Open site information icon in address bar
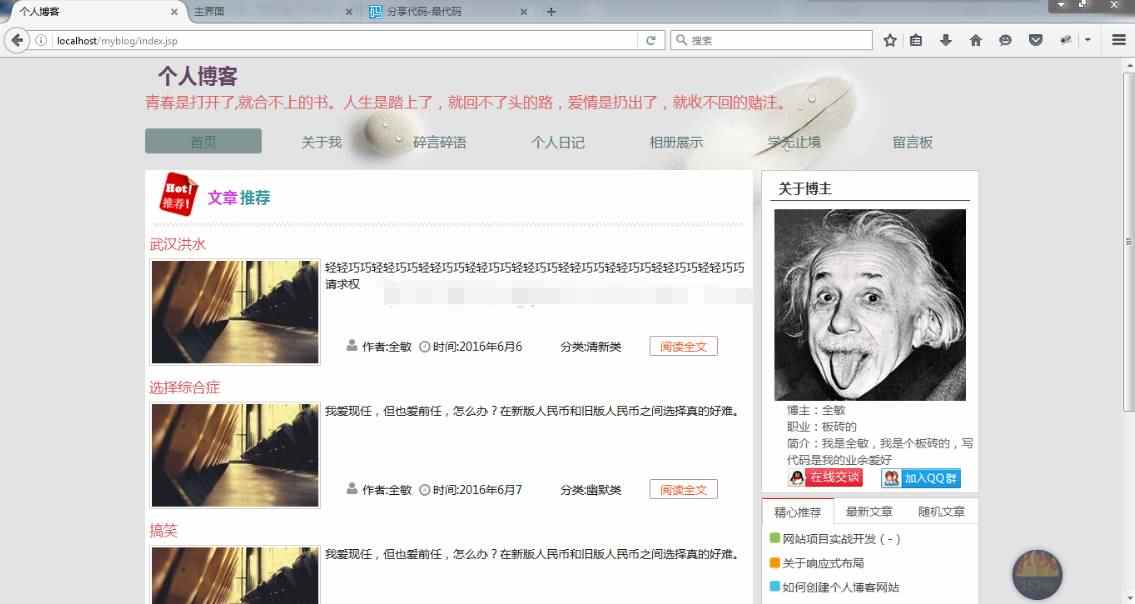Viewport: 1135px width, 604px height. [41, 41]
